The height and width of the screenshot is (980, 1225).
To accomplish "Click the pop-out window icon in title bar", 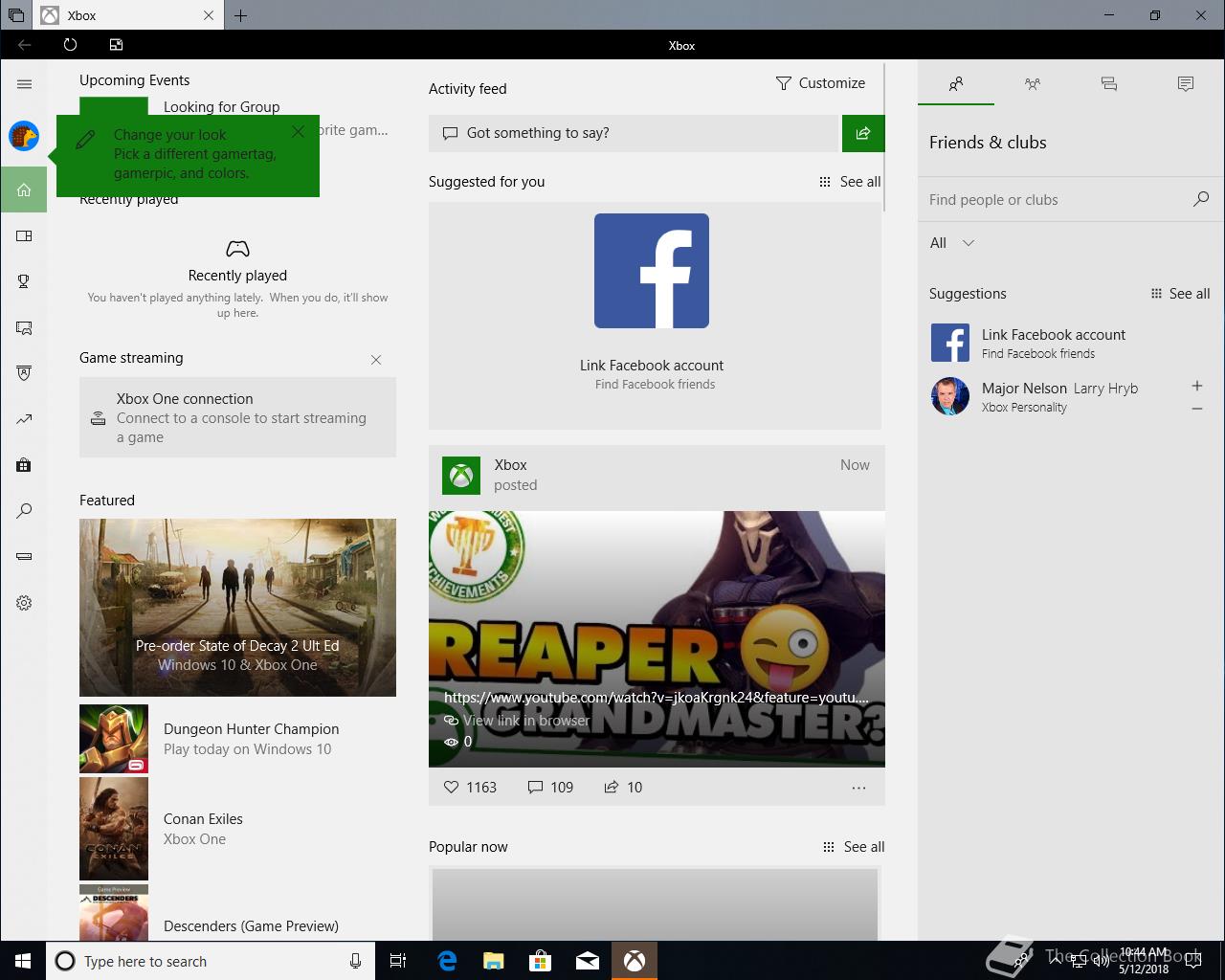I will coord(116,45).
